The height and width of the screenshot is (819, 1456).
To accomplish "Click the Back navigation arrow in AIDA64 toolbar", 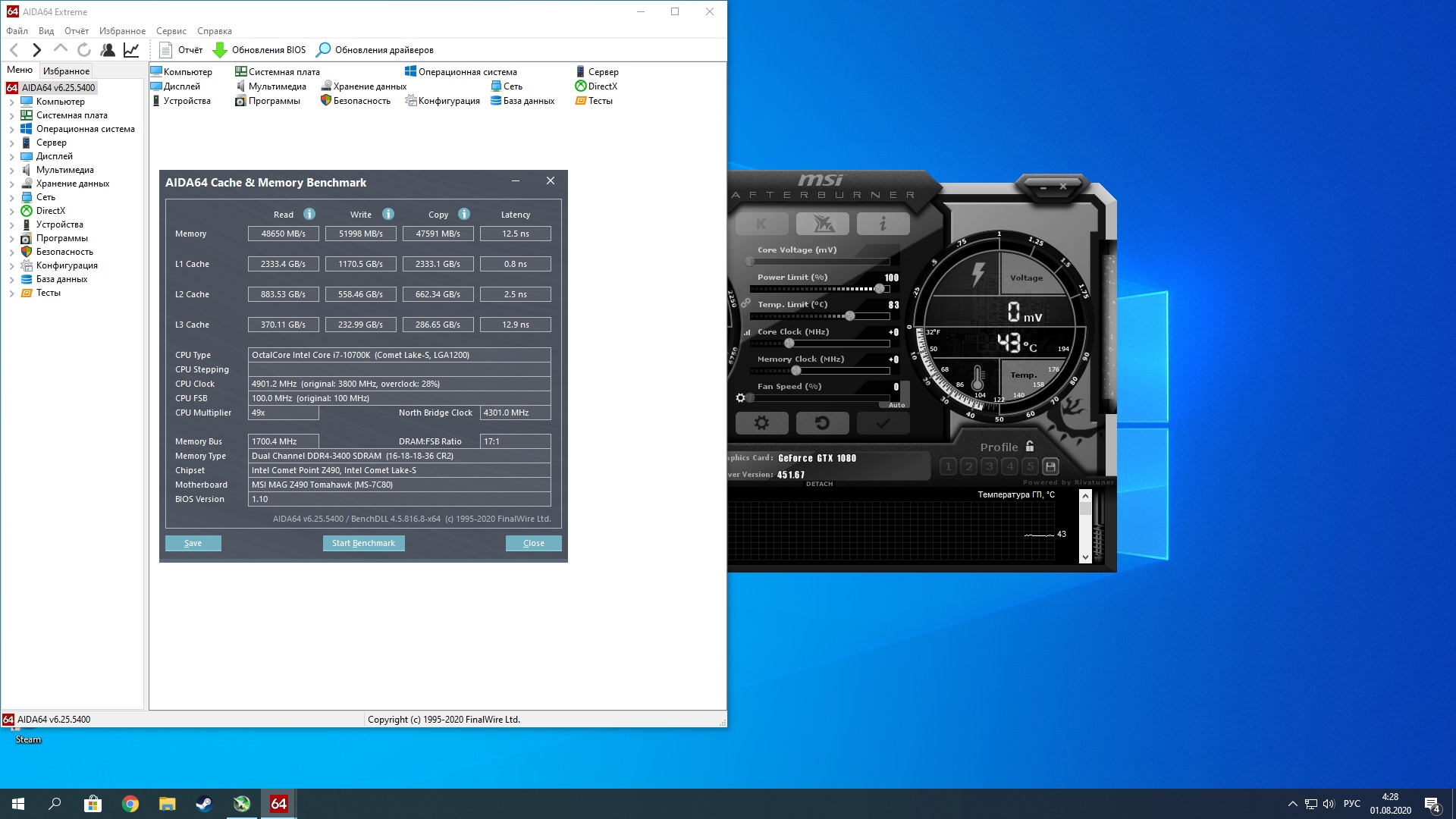I will pos(14,50).
